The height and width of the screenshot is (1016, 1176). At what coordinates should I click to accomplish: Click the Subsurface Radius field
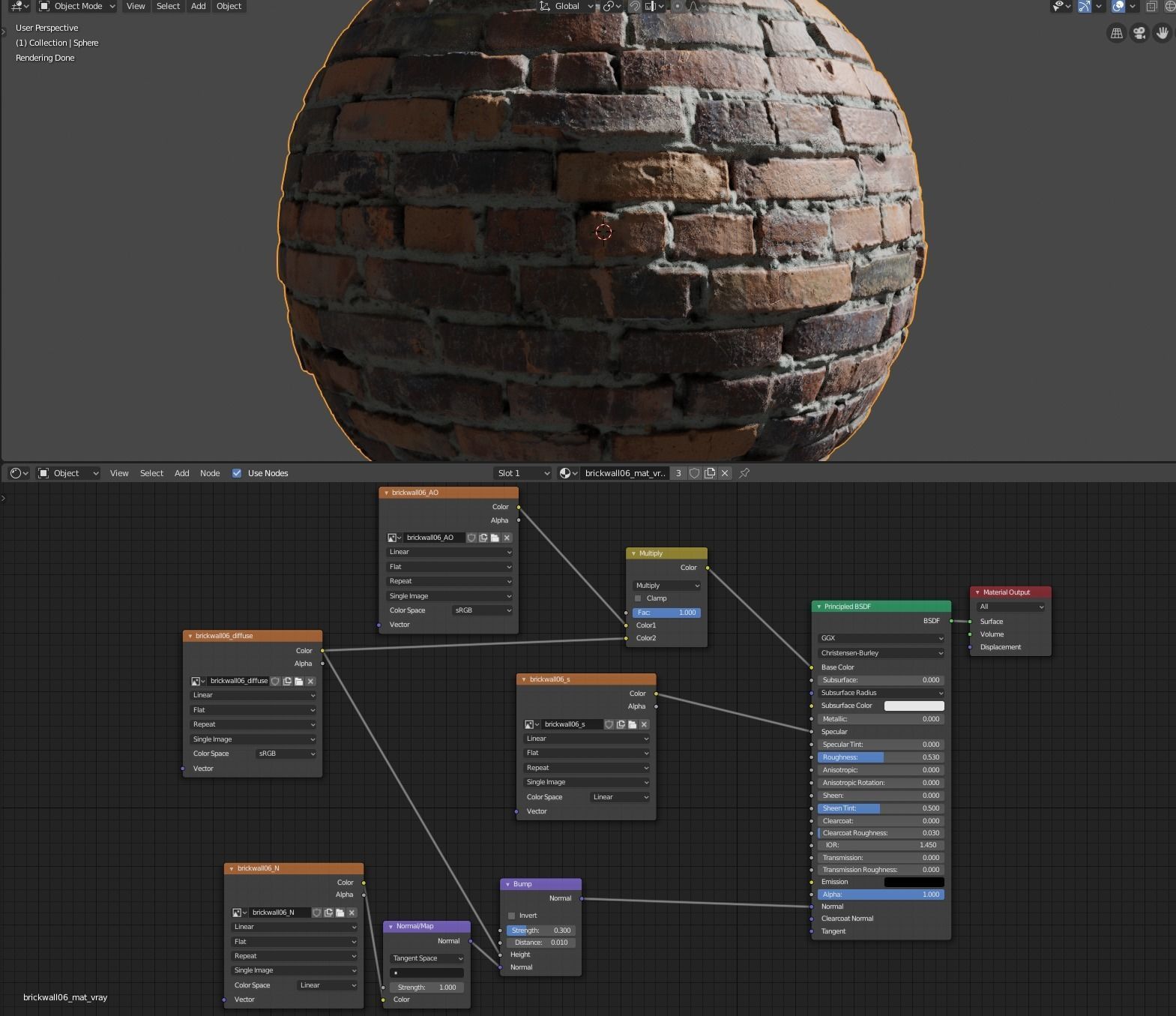(881, 693)
